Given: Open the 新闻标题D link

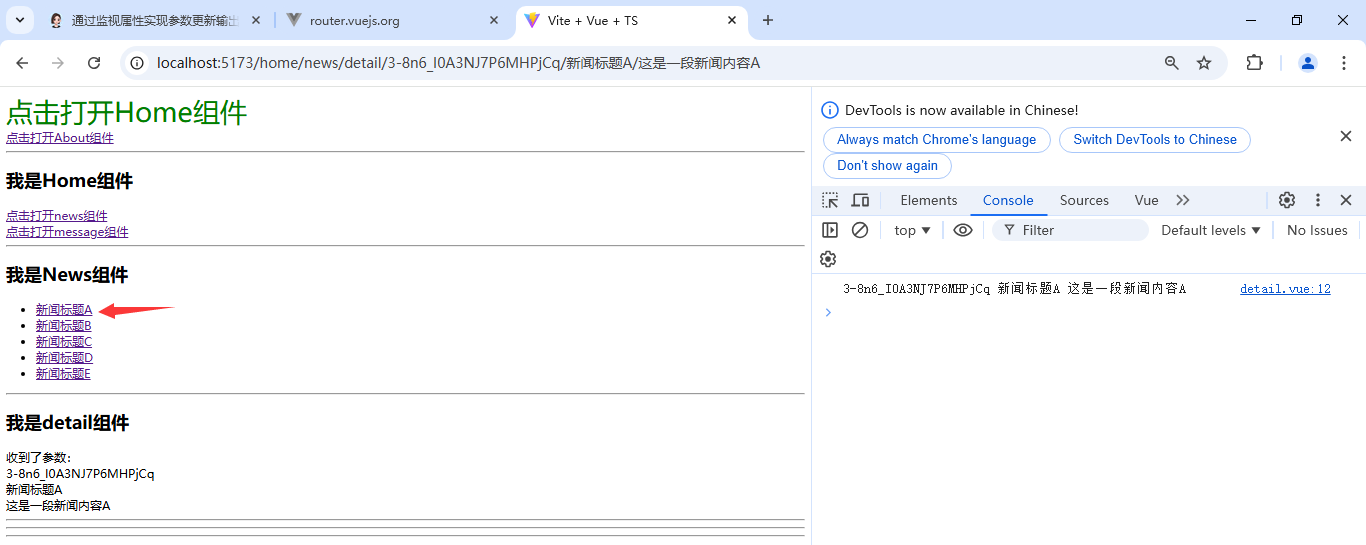Looking at the screenshot, I should click(65, 358).
